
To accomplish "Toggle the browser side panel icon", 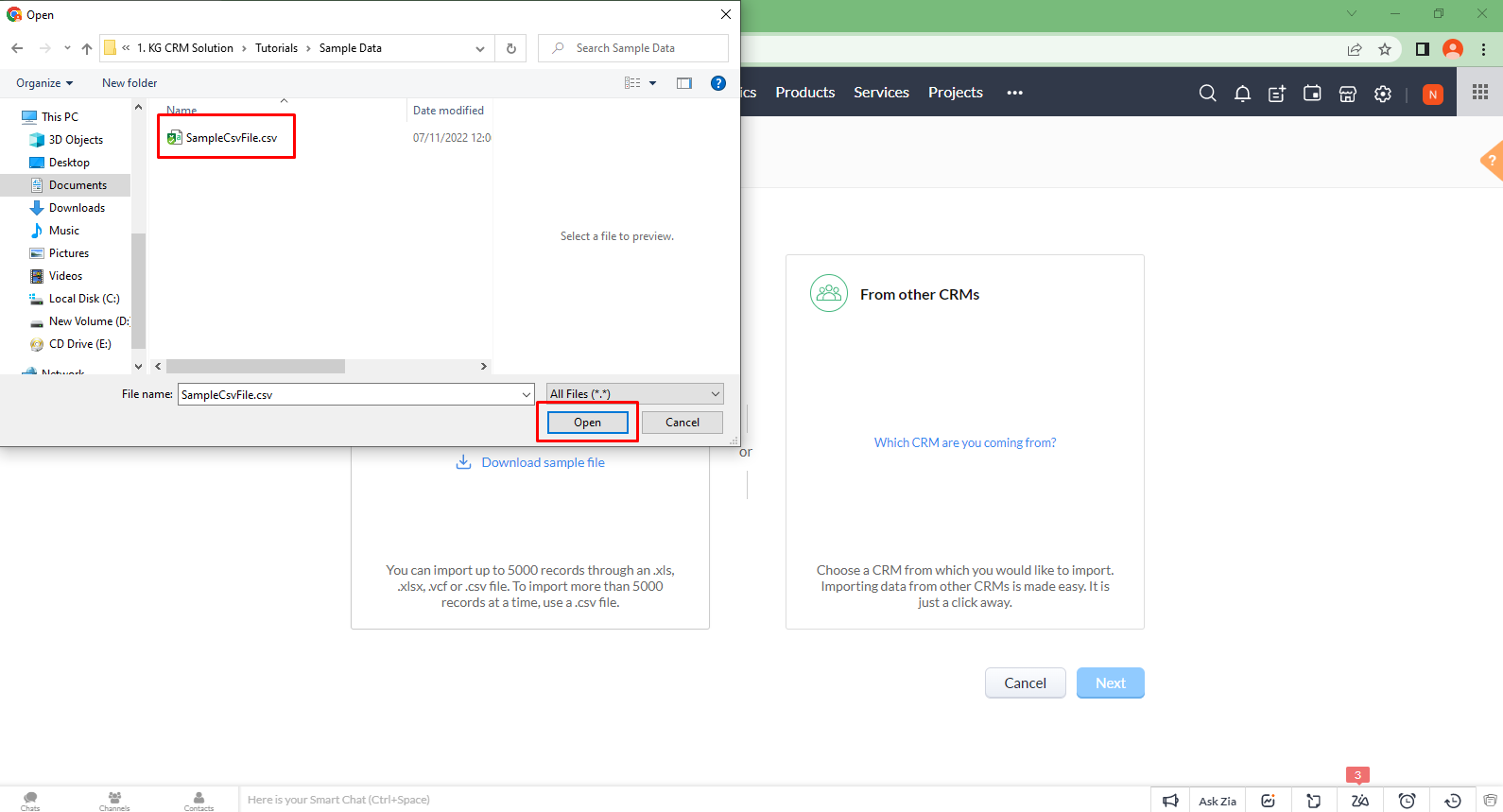I will click(1422, 49).
